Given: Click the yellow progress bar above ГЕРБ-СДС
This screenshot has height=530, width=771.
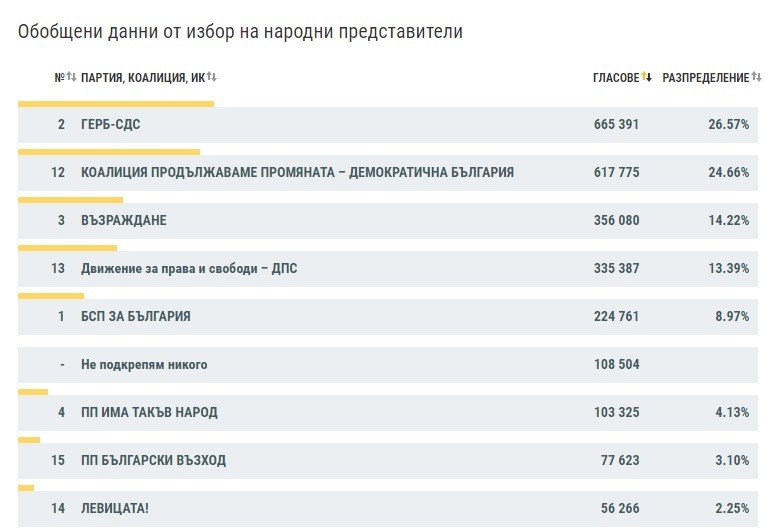Looking at the screenshot, I should (116, 103).
